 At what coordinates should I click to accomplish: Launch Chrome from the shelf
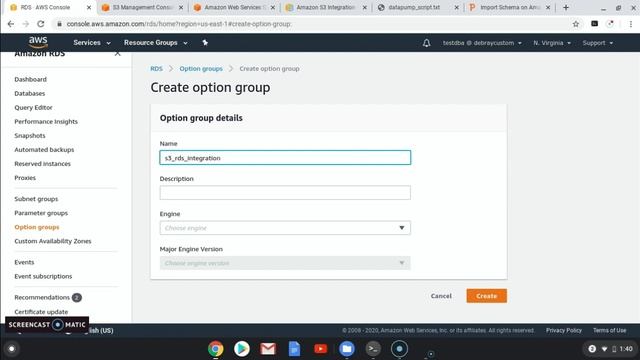pyautogui.click(x=216, y=349)
